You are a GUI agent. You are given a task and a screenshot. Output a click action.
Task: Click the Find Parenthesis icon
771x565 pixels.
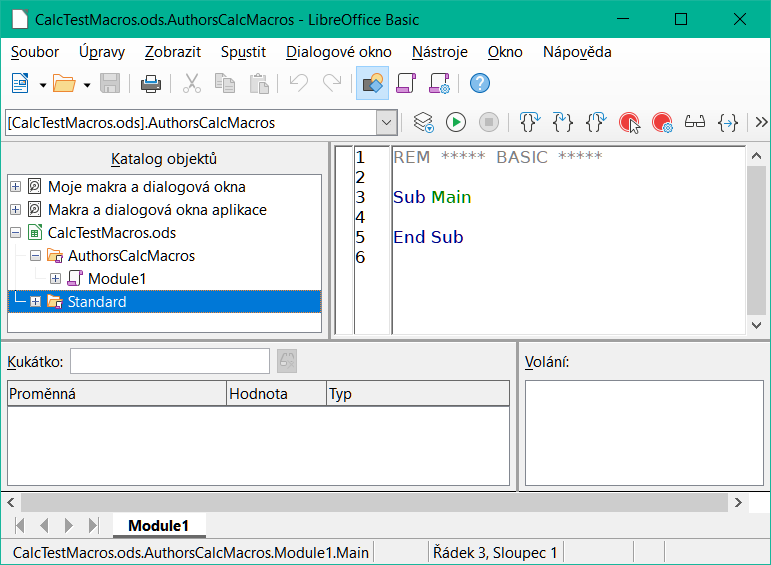[x=728, y=122]
